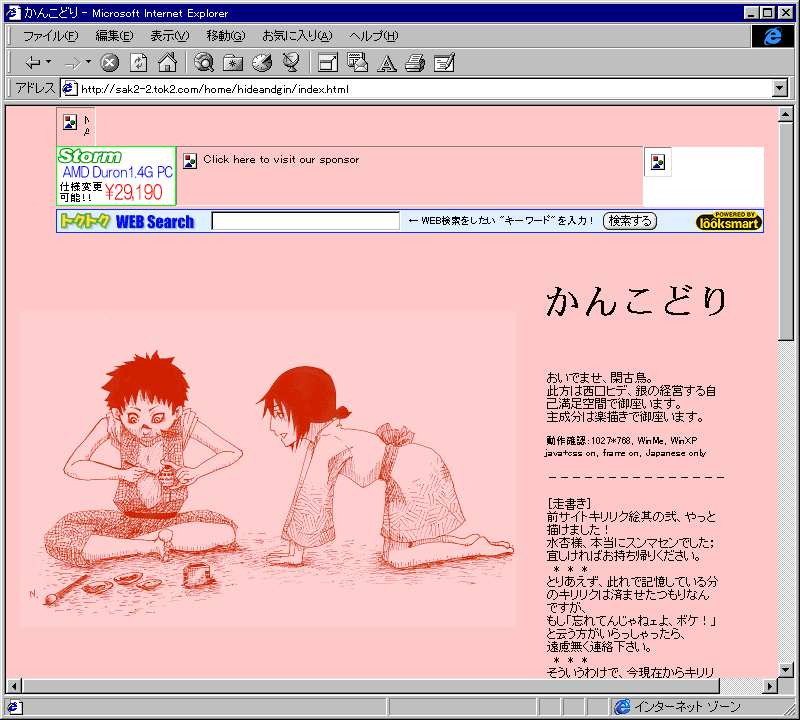Open the 編集(E) menu
This screenshot has width=800, height=720.
pyautogui.click(x=114, y=36)
